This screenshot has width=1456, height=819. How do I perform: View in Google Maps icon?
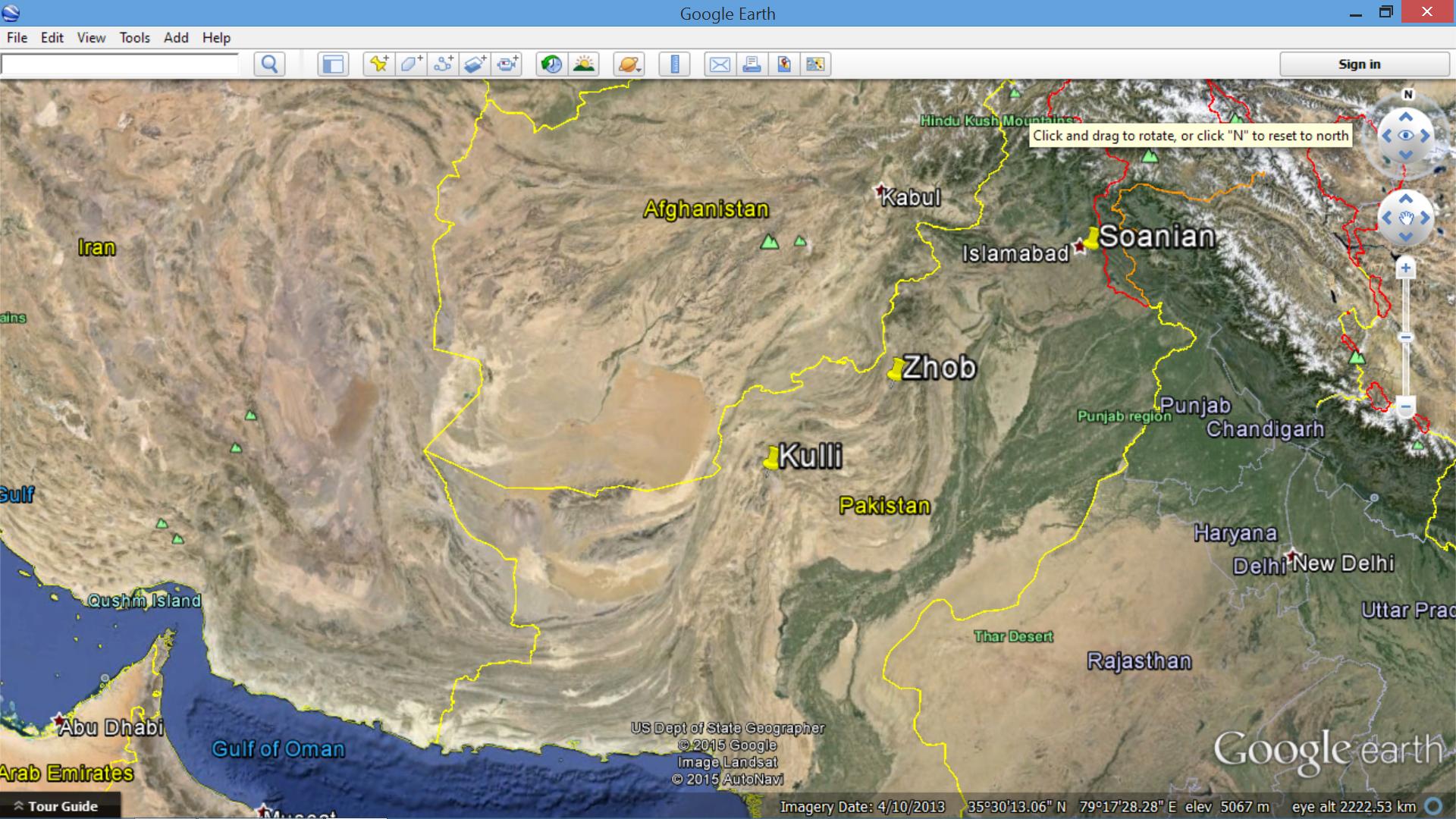click(x=816, y=64)
